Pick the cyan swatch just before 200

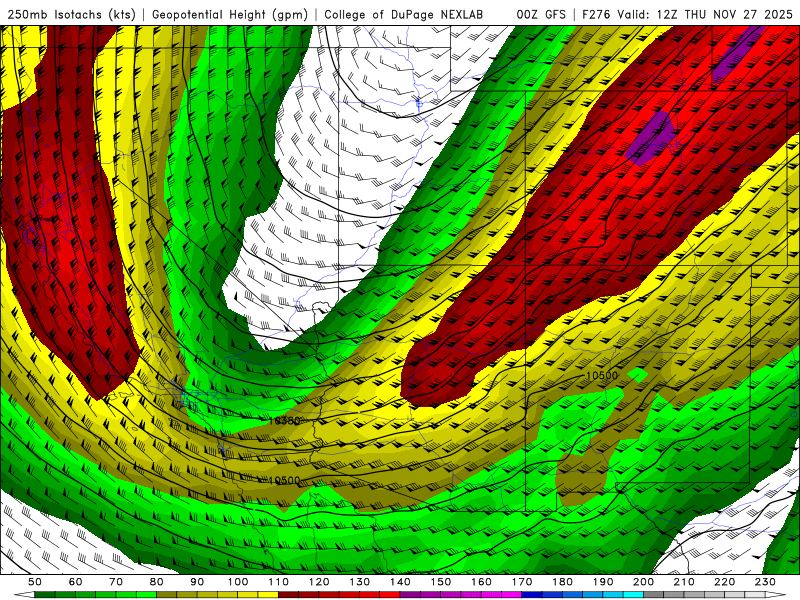click(x=633, y=595)
